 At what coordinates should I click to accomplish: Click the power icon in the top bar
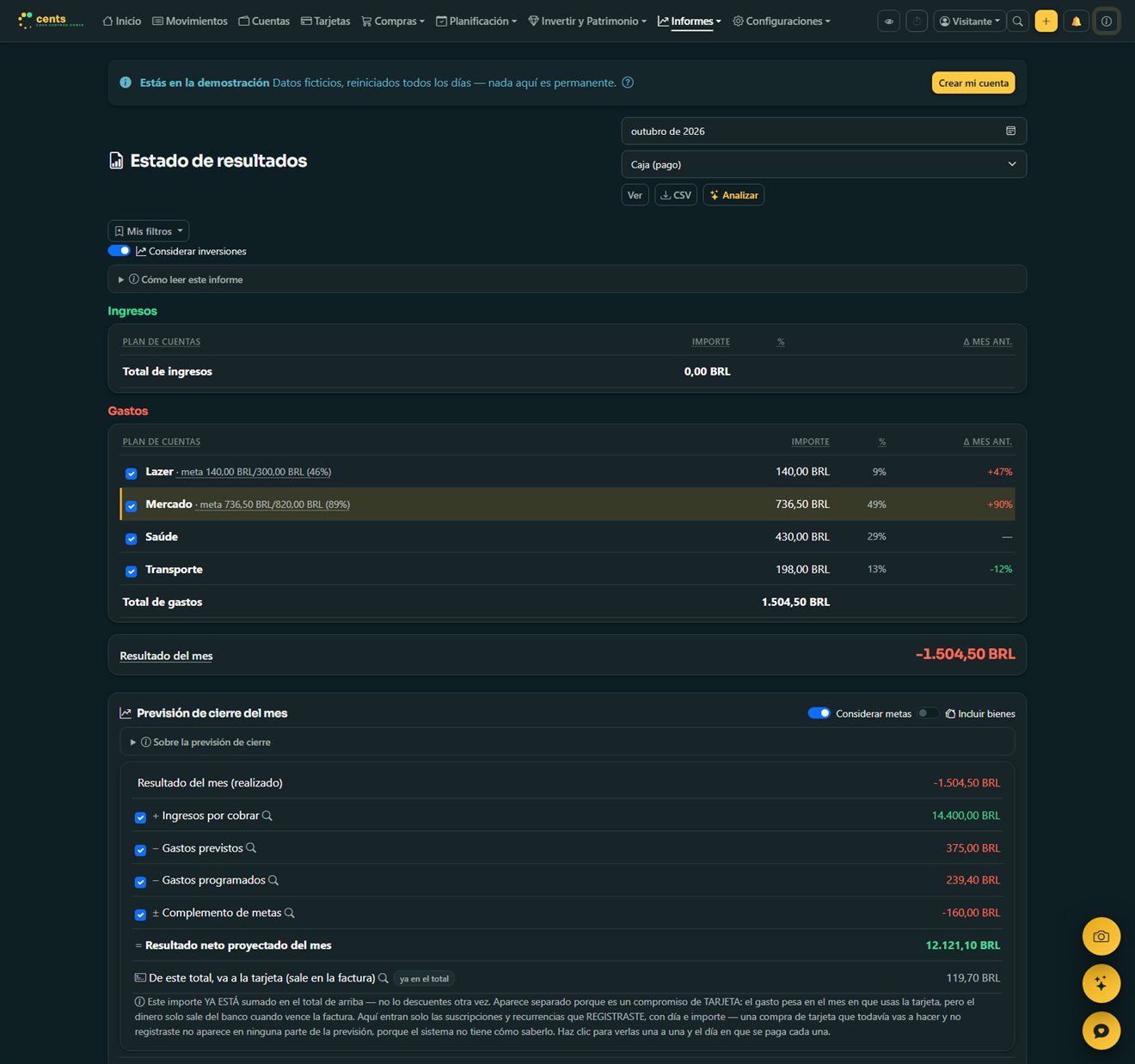pyautogui.click(x=917, y=21)
